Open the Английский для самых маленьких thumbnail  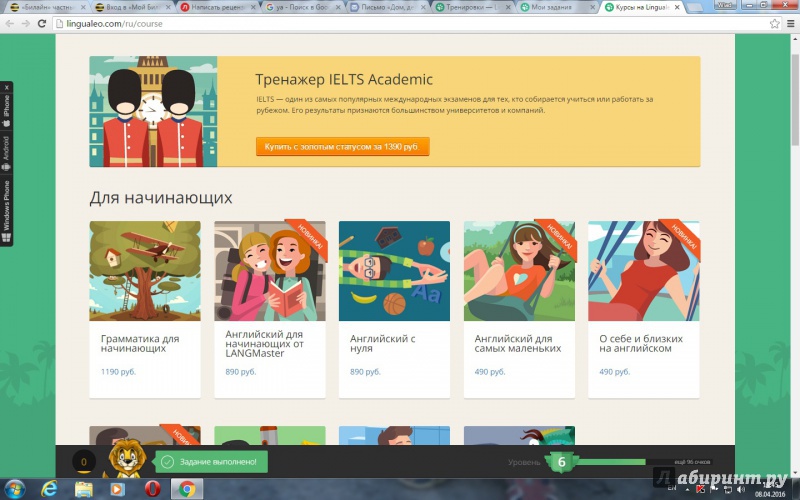click(x=519, y=271)
